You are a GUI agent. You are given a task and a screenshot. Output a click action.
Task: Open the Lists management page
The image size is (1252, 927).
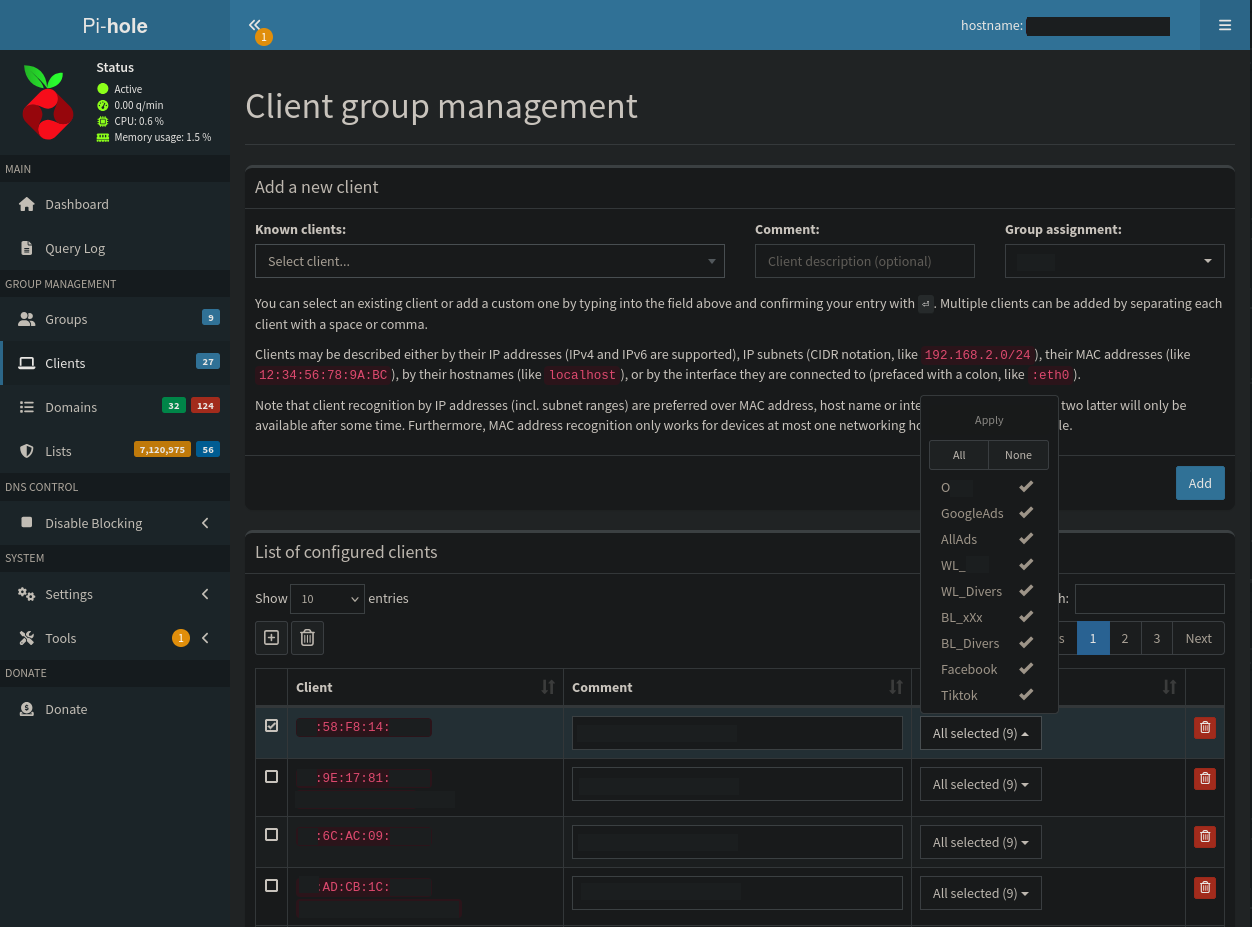(x=115, y=451)
